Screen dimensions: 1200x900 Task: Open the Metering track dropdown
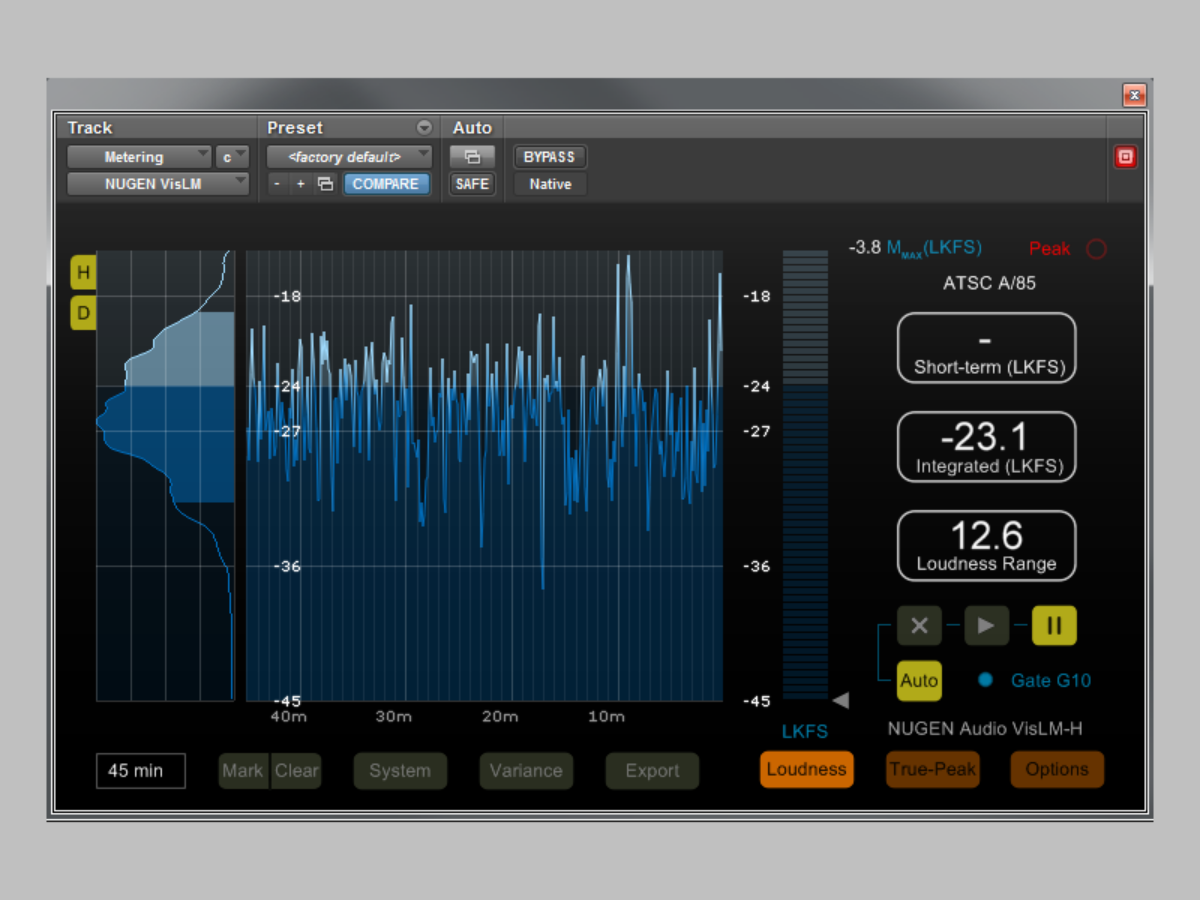[139, 157]
